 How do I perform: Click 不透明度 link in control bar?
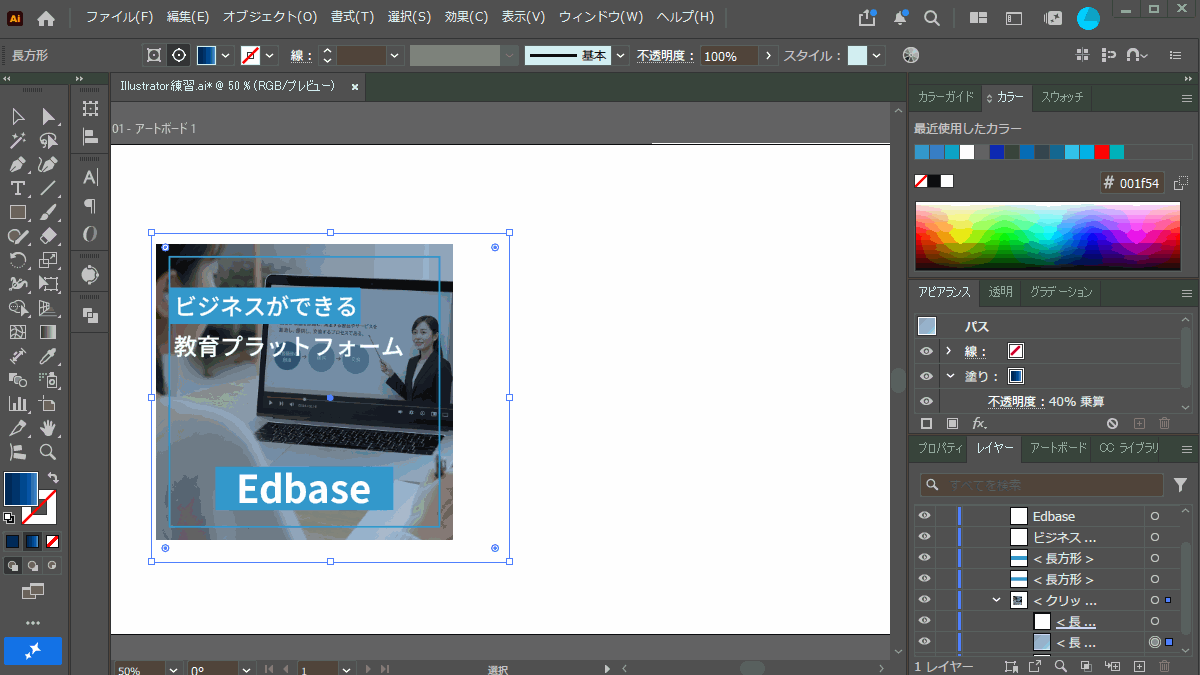pyautogui.click(x=666, y=56)
